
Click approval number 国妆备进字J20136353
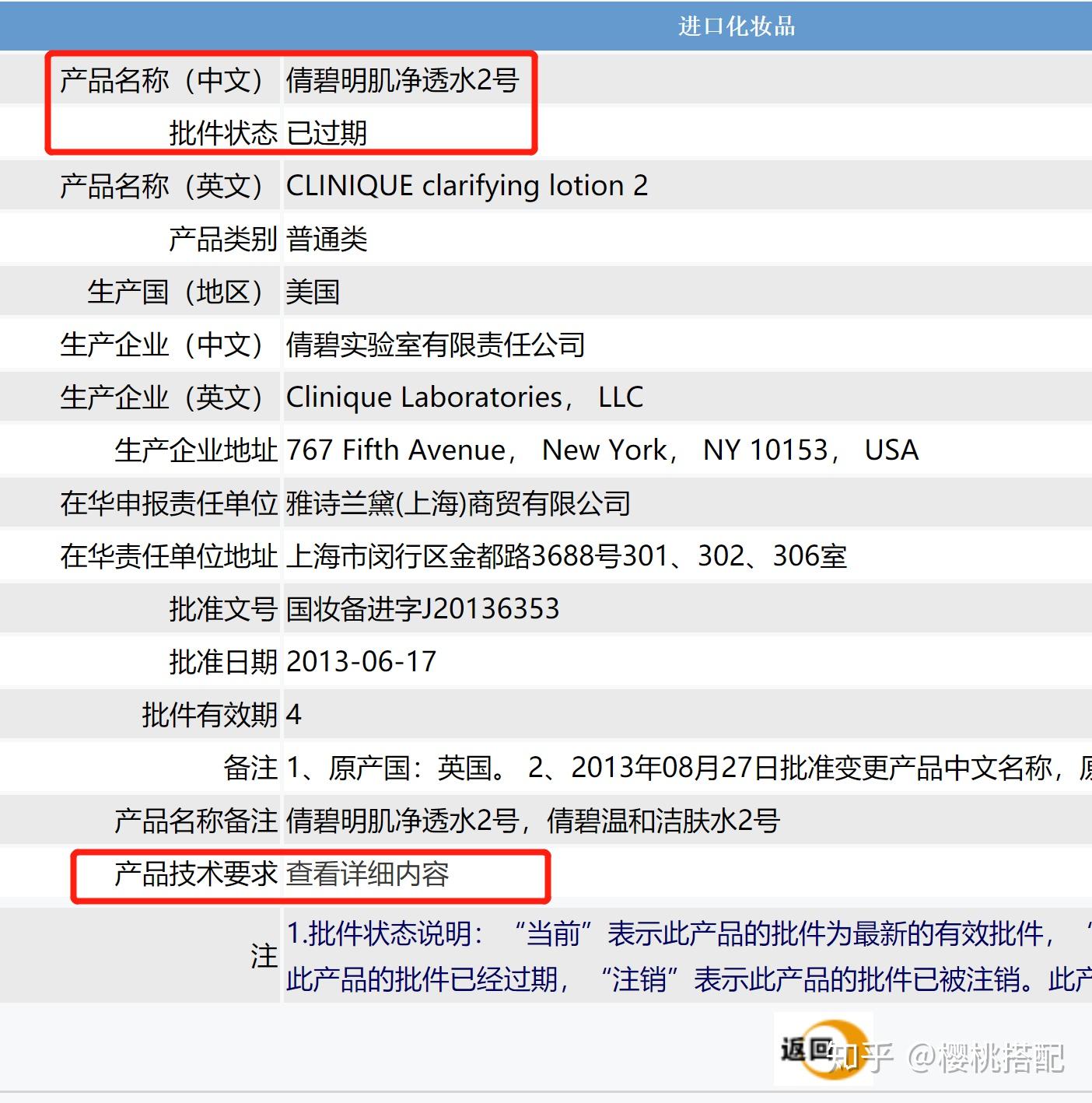tap(422, 609)
